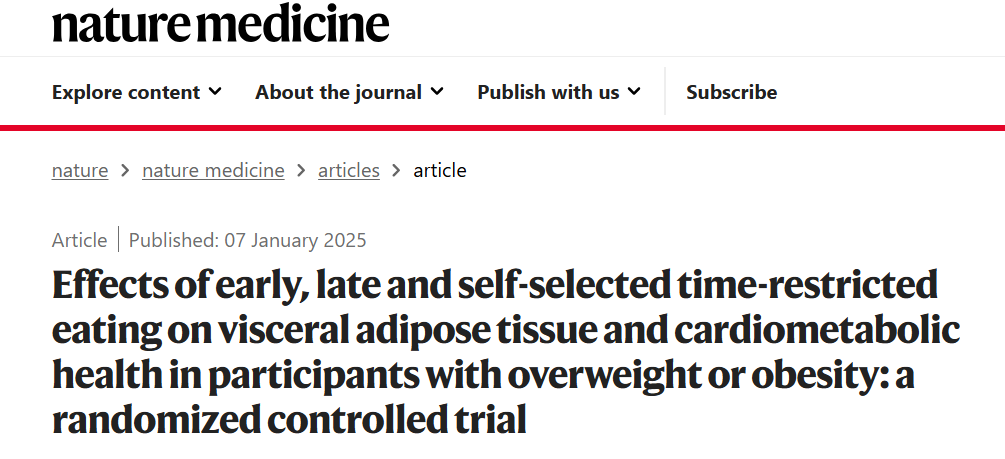Expand the chevron beside Publish with us
This screenshot has width=1005, height=459.
(x=634, y=92)
